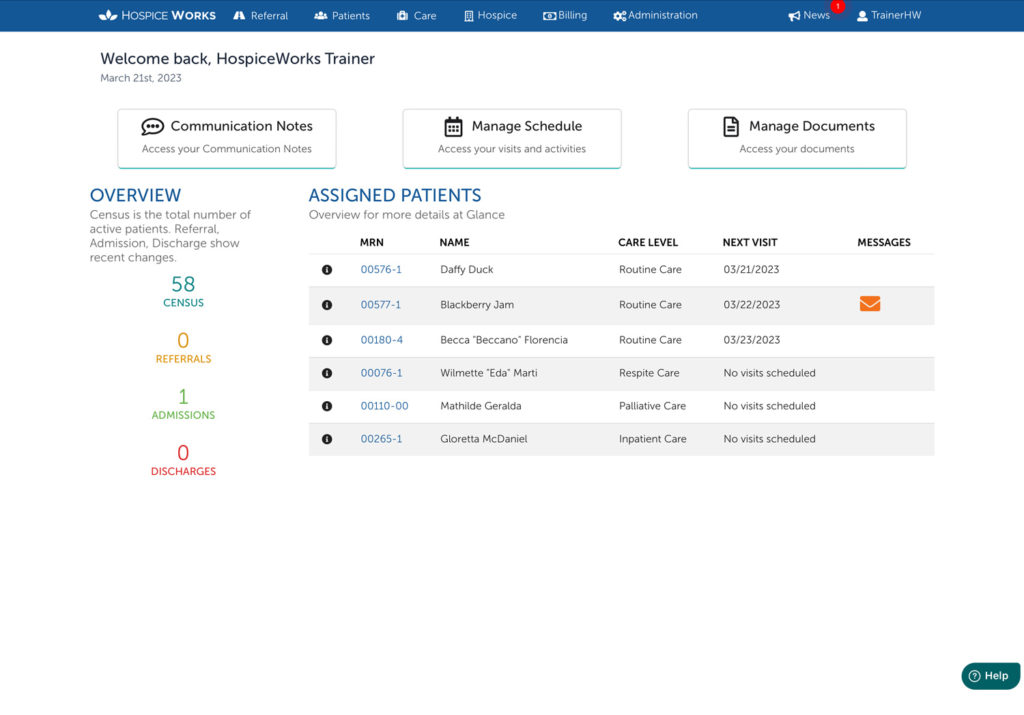1024x715 pixels.
Task: Click the info icon next to Mathilde Geralda
Action: 327,406
